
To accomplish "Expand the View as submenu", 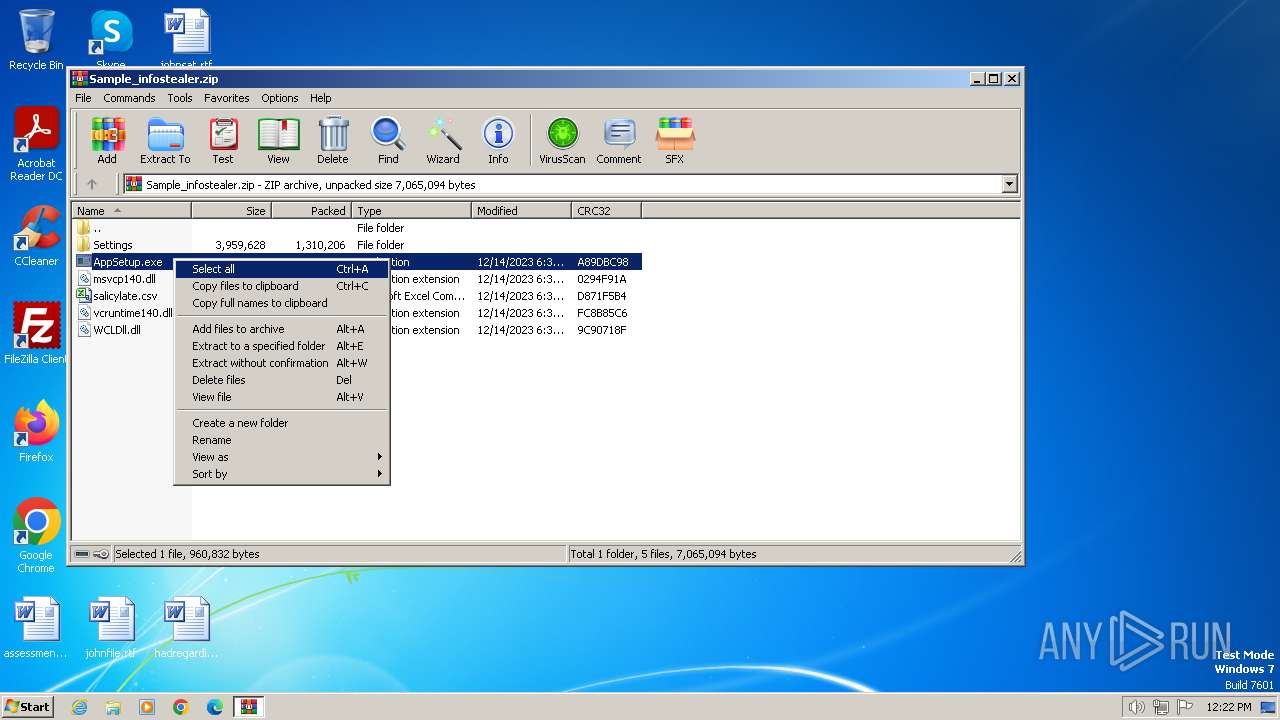I will tap(282, 457).
